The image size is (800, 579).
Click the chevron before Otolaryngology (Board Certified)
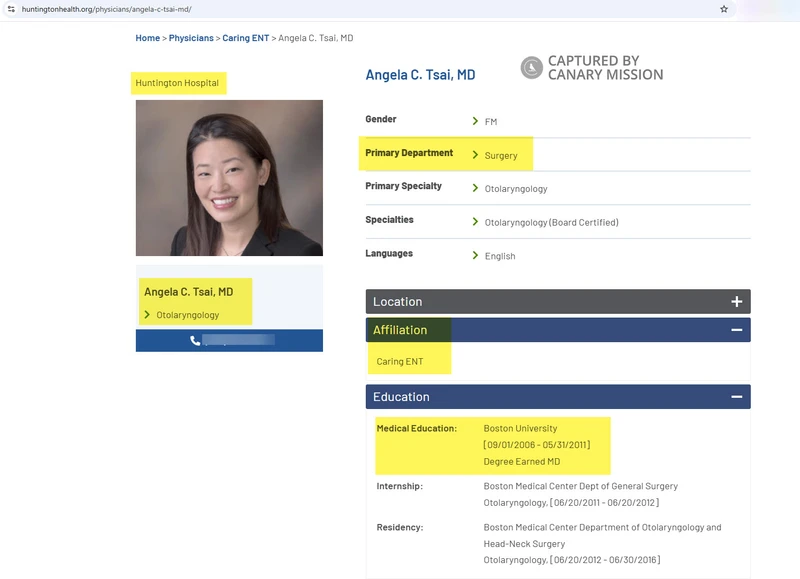[x=475, y=222]
